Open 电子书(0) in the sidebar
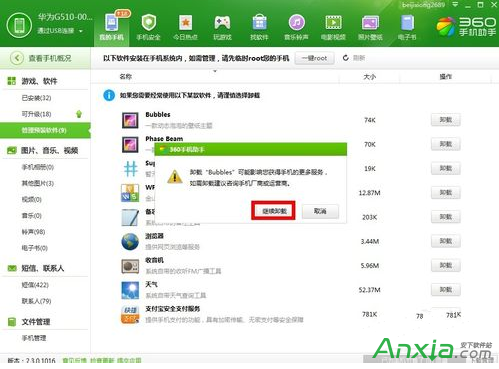499x369 pixels. [35, 248]
